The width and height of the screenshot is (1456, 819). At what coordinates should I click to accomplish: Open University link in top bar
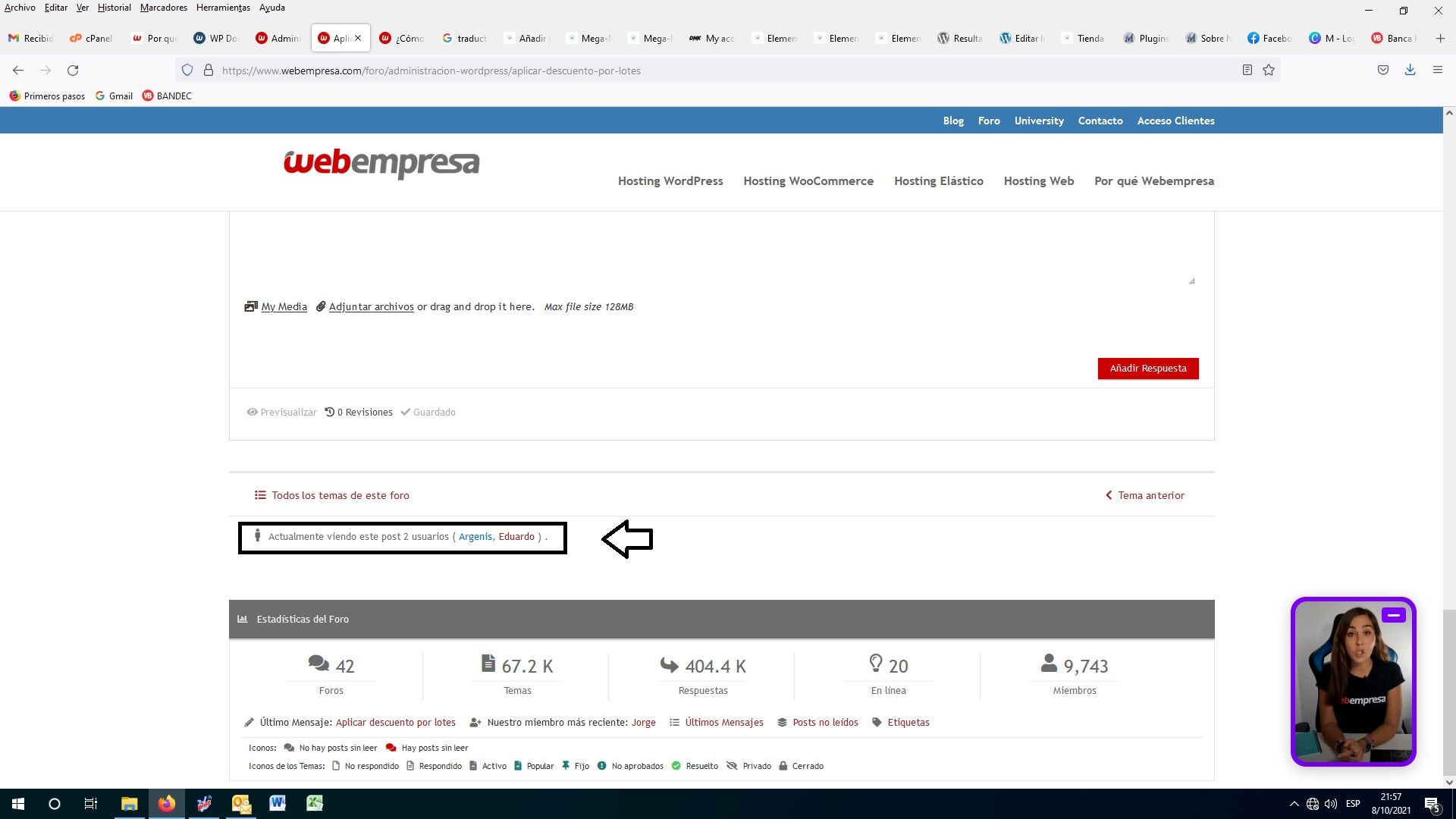[x=1039, y=121]
